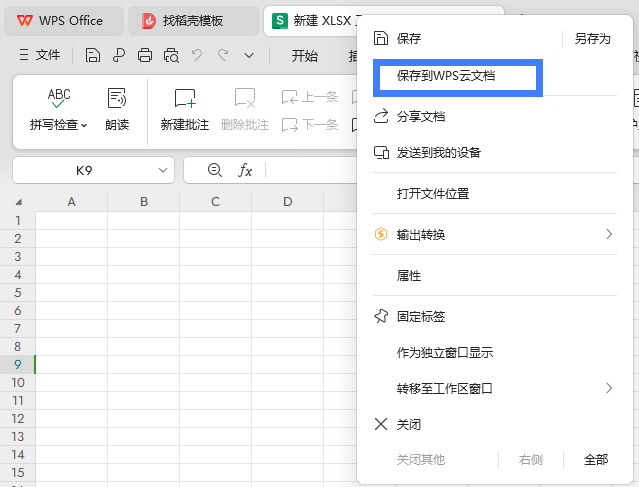Select column C header

pos(215,201)
